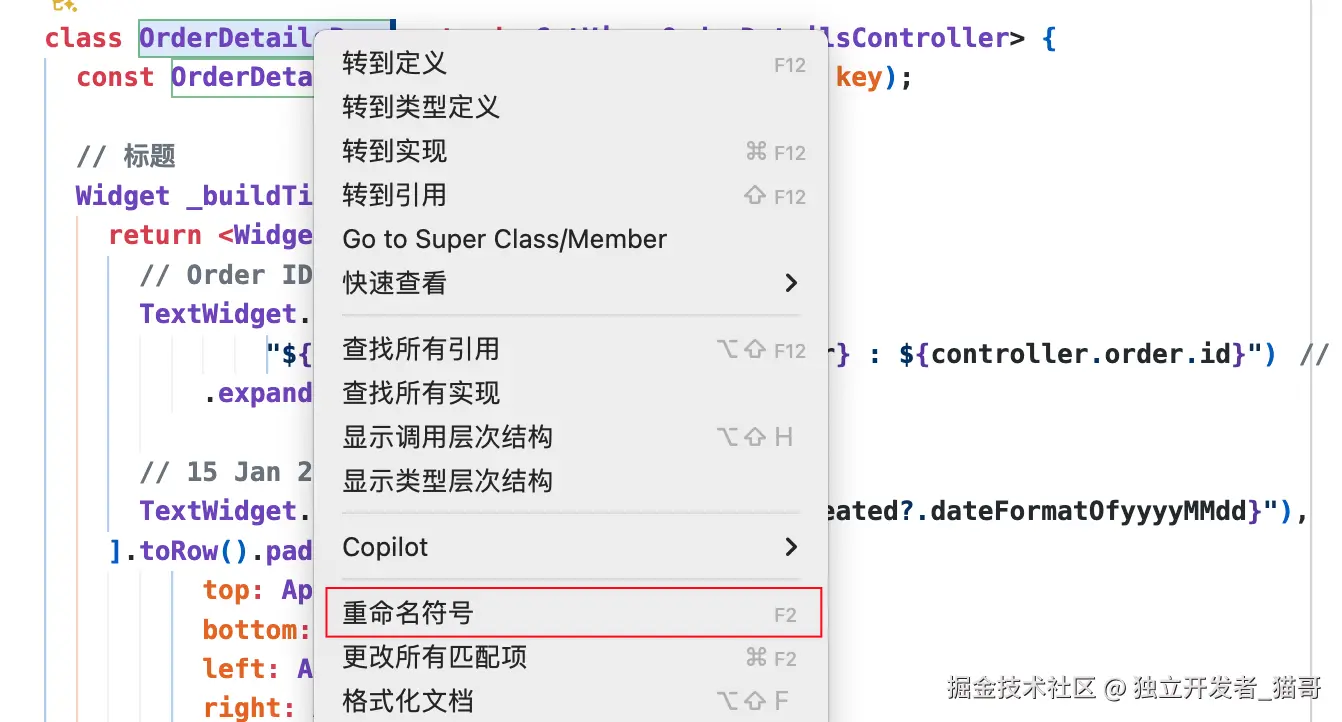This screenshot has width=1342, height=722.
Task: Click the highlighted OrderDetail class name
Action: pos(226,38)
